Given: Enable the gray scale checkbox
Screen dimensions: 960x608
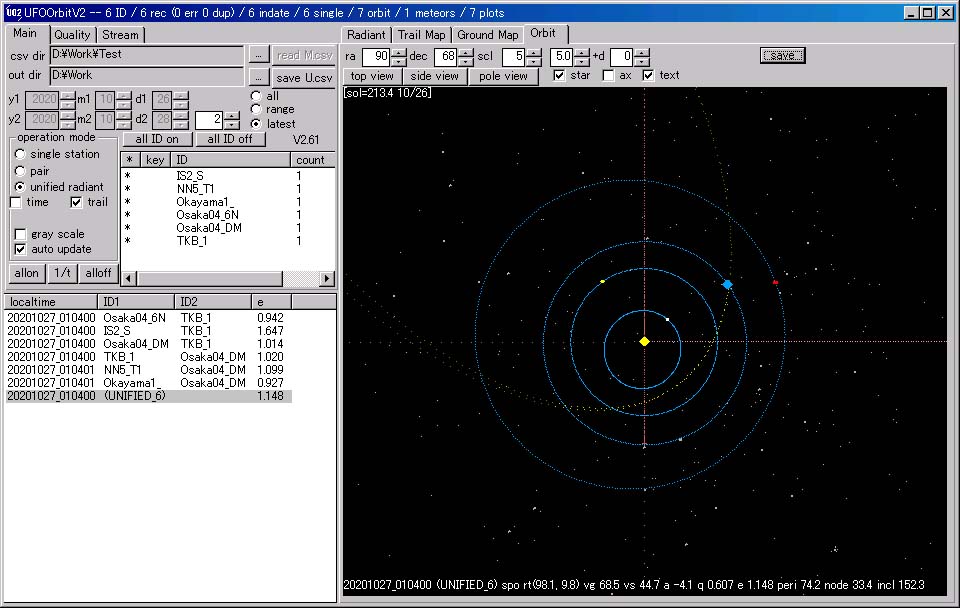Looking at the screenshot, I should [21, 234].
